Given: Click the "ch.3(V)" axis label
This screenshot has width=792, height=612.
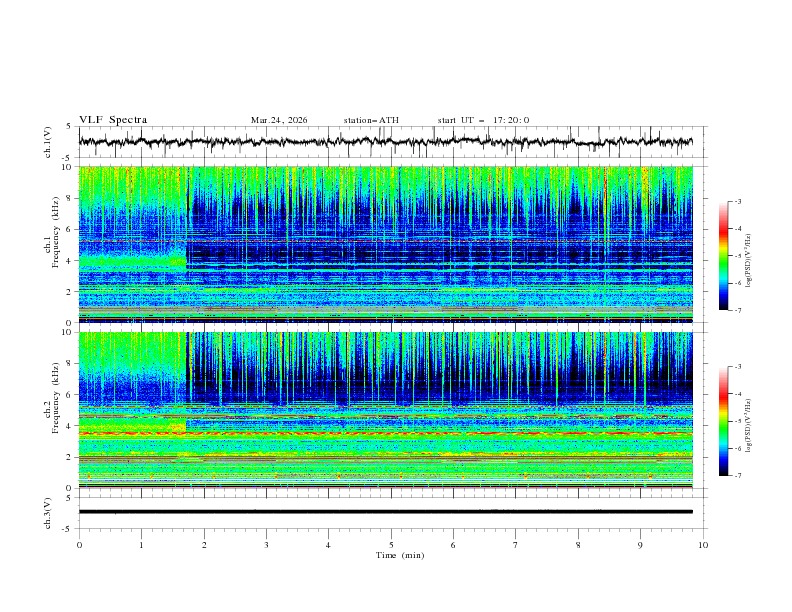Looking at the screenshot, I should (x=48, y=513).
